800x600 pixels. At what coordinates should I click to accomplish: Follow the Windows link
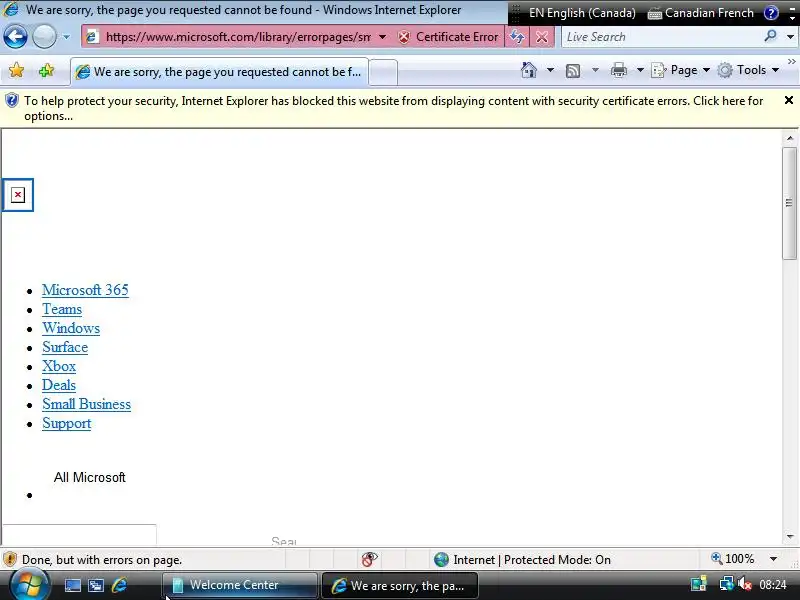[71, 328]
